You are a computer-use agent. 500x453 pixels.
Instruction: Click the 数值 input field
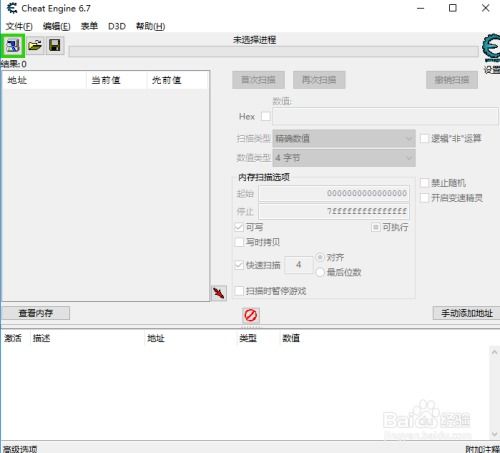pyautogui.click(x=386, y=116)
